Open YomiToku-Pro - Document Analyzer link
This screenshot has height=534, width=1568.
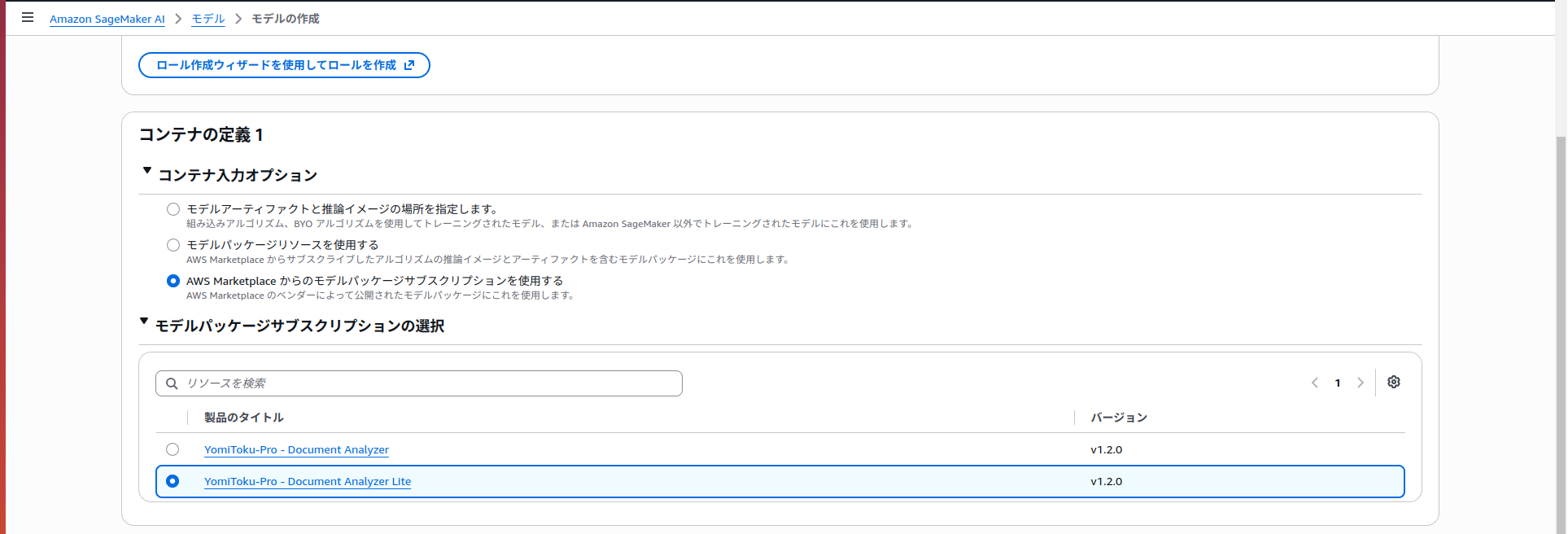pos(296,449)
